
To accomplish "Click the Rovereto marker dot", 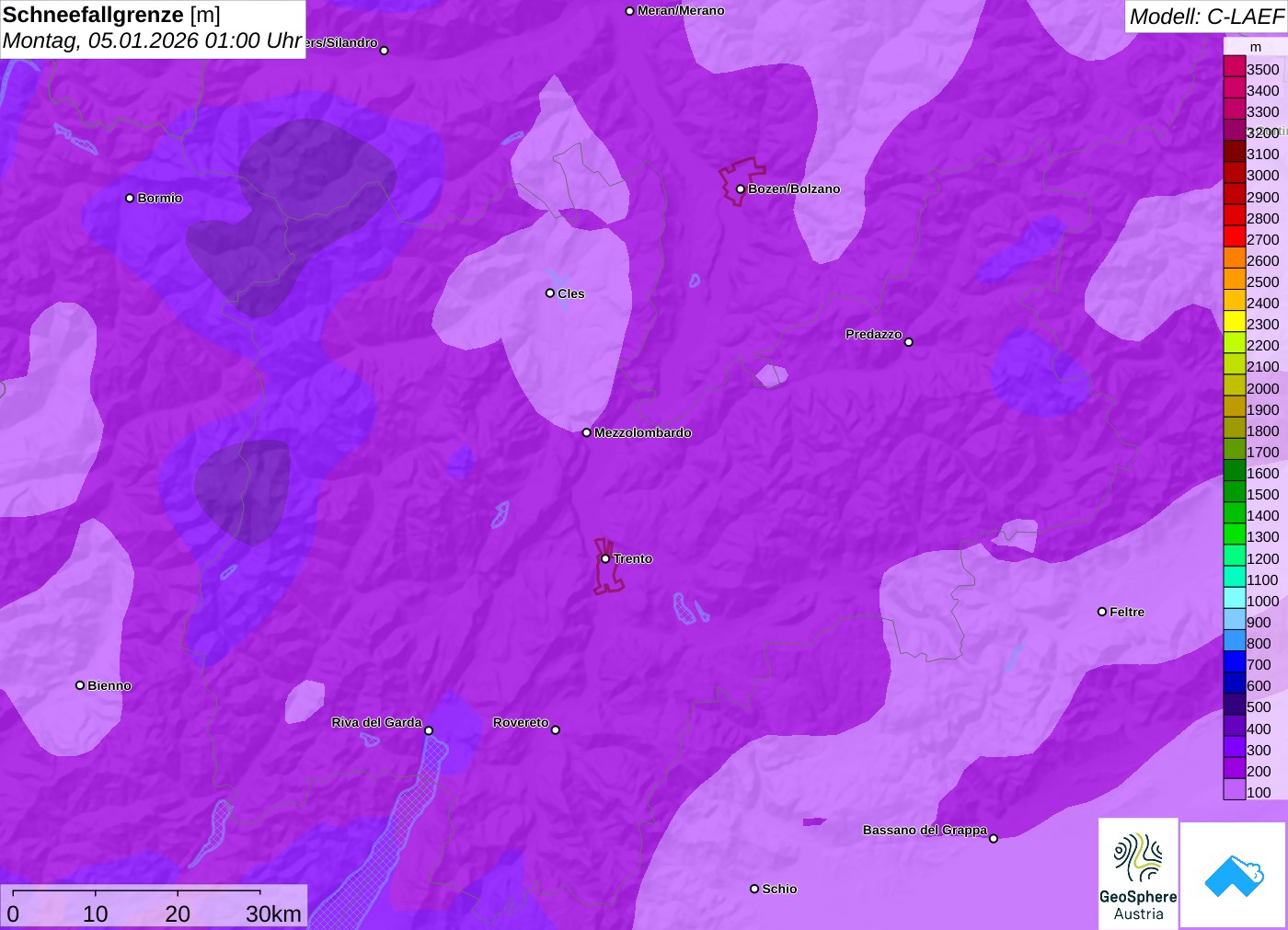I will pos(556,730).
